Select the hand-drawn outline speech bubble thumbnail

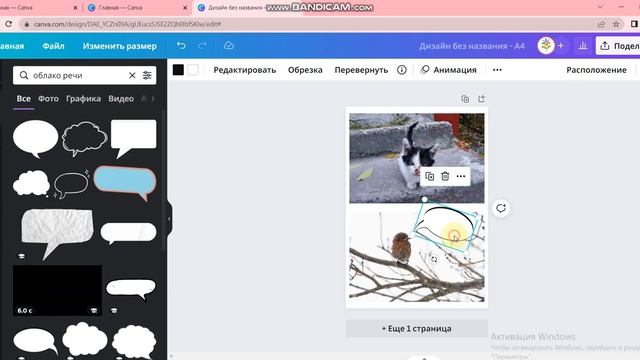71,184
